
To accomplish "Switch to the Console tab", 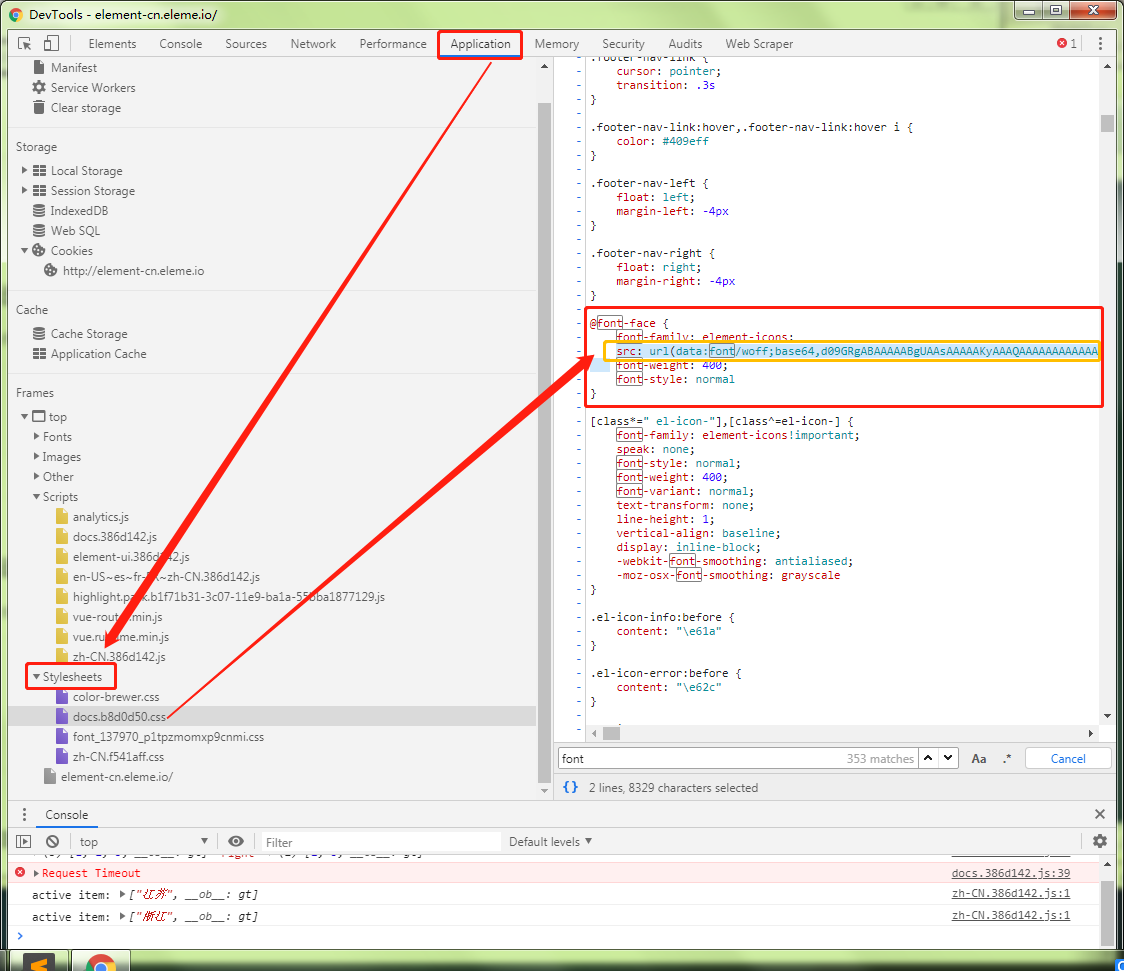I will 181,44.
